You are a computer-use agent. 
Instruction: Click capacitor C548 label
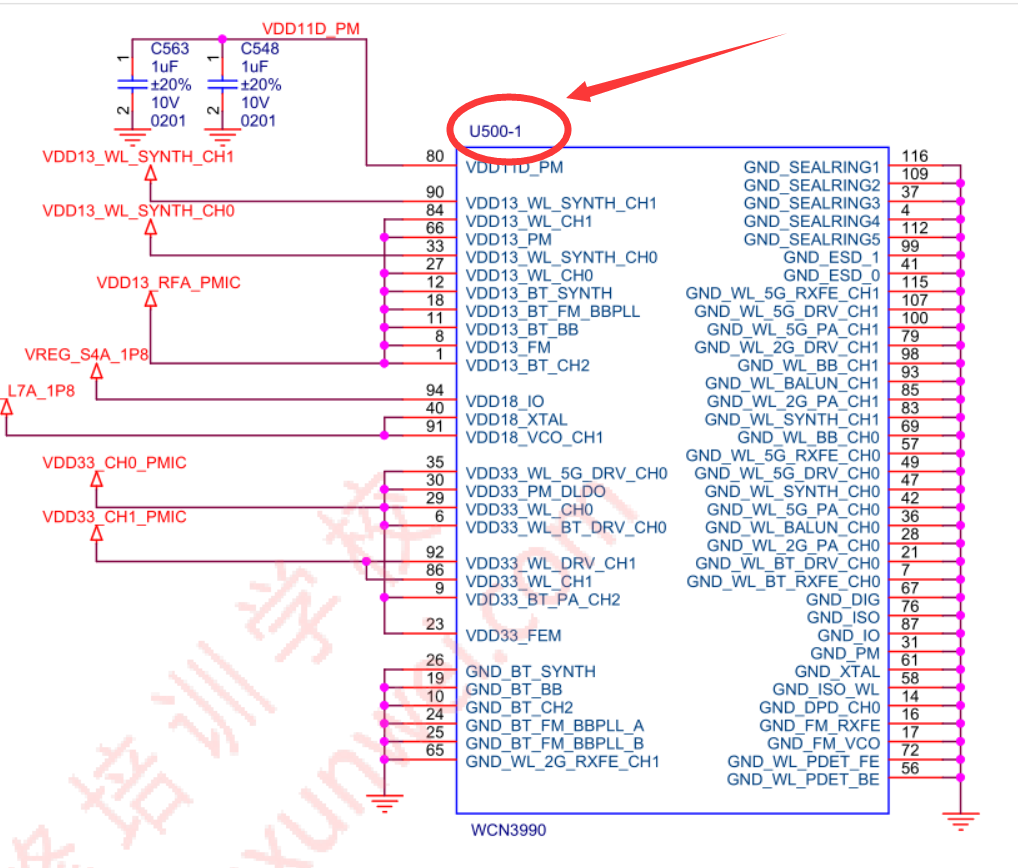coord(260,49)
